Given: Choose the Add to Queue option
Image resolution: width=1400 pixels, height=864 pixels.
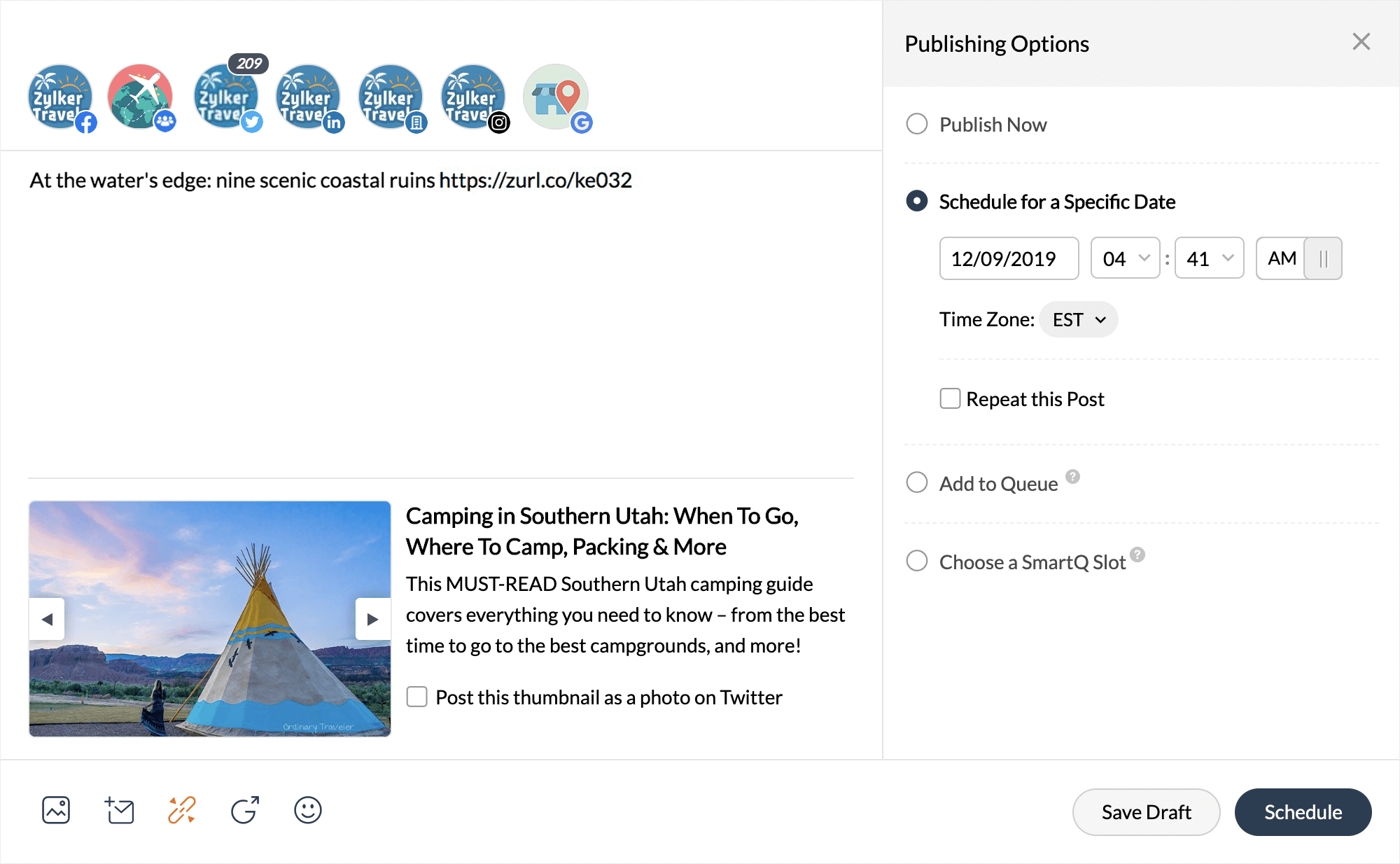Looking at the screenshot, I should tap(917, 483).
